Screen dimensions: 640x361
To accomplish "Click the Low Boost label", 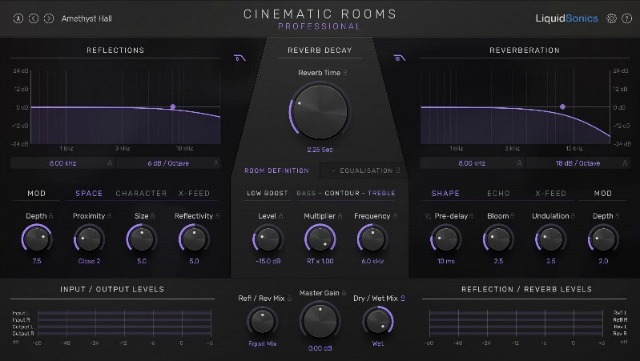I will click(x=267, y=193).
